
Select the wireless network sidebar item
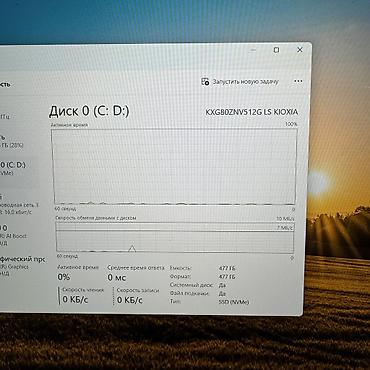(x=19, y=203)
